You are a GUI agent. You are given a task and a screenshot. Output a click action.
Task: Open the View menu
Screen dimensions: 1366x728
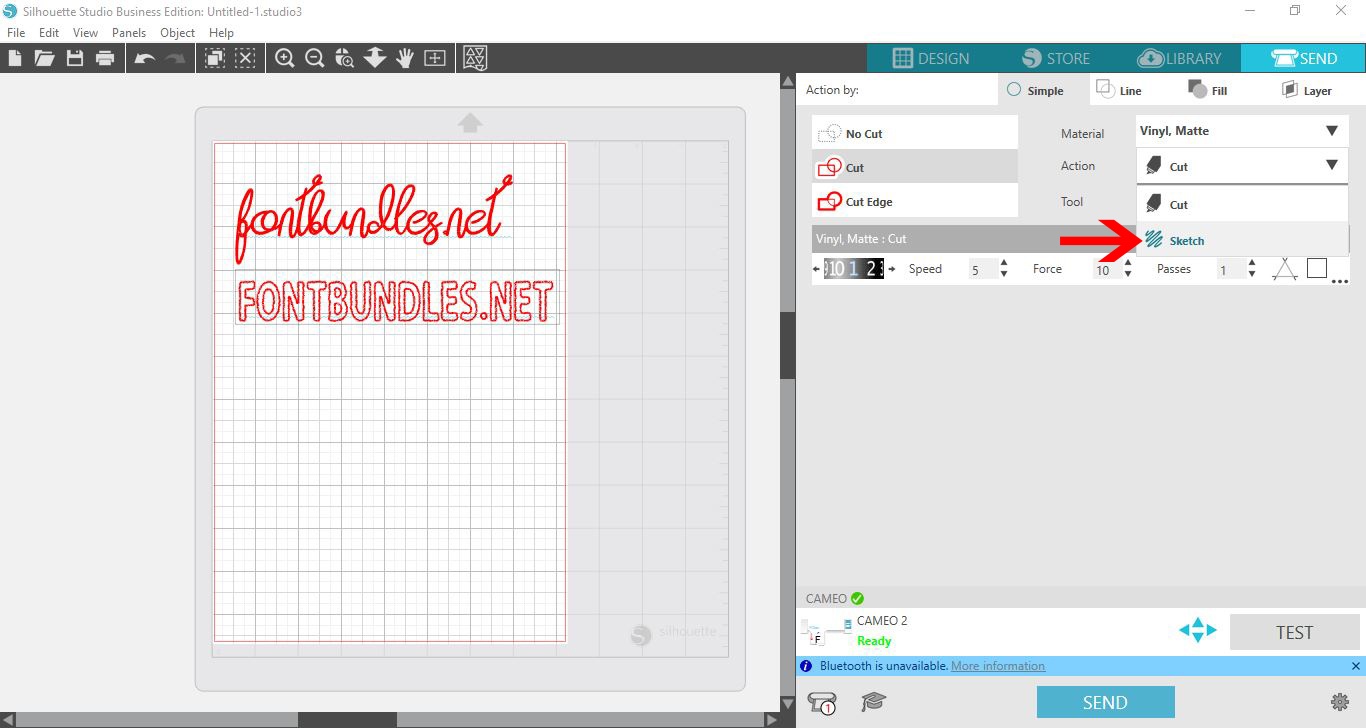[x=85, y=32]
